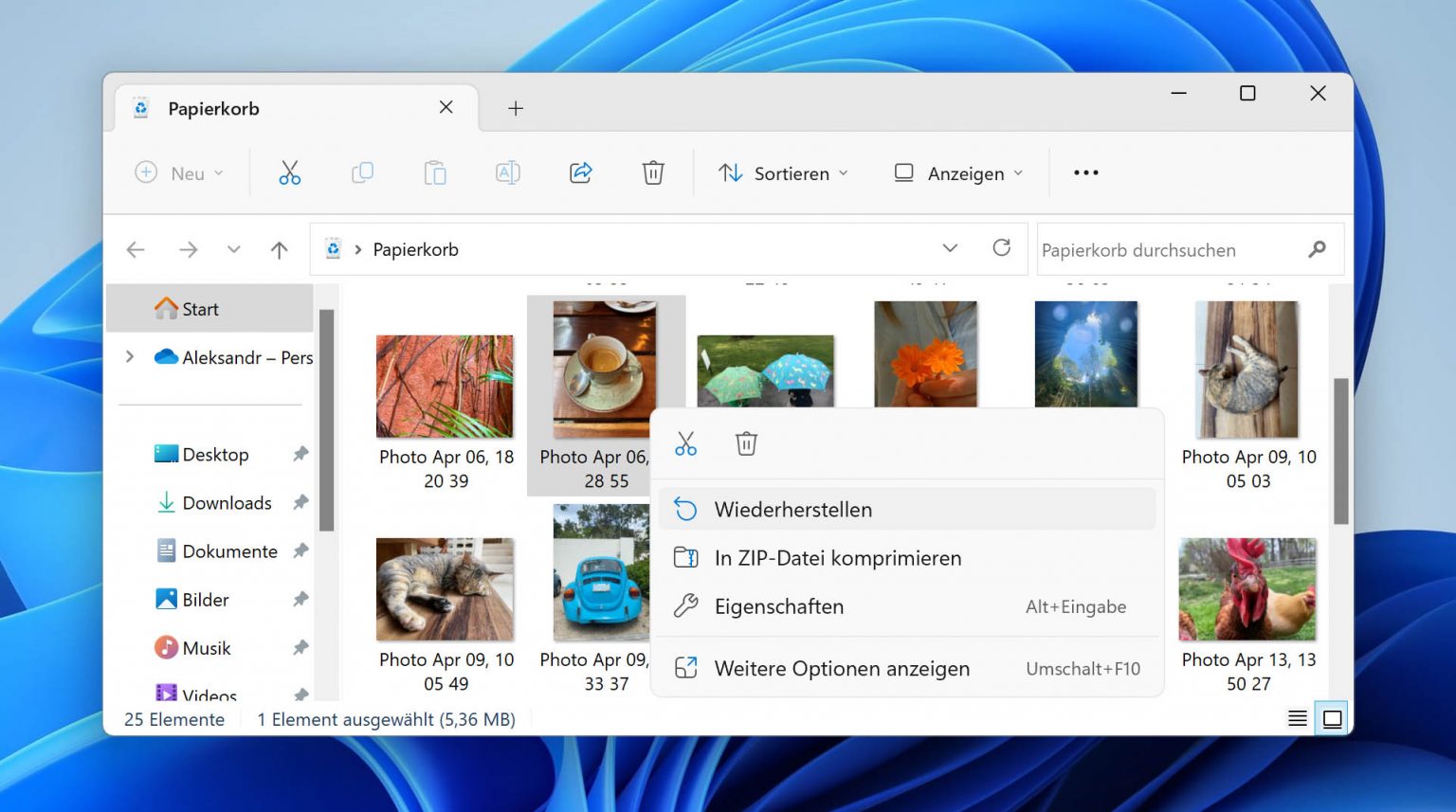Select the rooster photo thumbnail
The height and width of the screenshot is (812, 1456).
tap(1247, 589)
